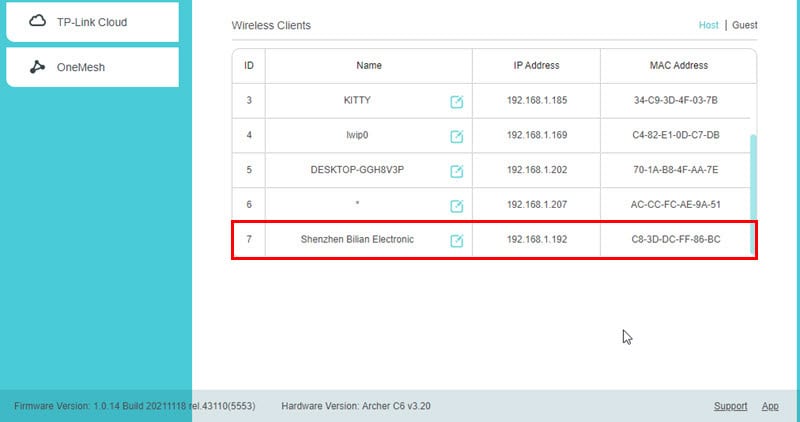Switch to Host wireless clients
Screen dimensions: 800x422
tap(708, 25)
